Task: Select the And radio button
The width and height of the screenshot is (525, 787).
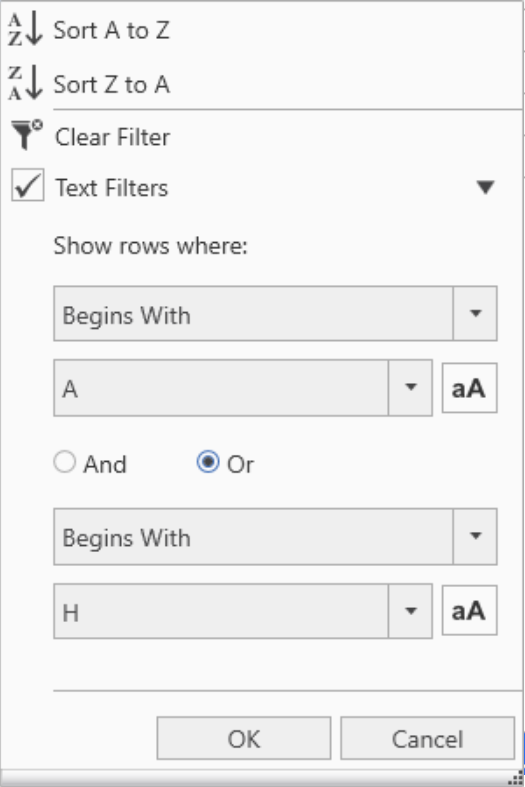Action: 65,462
